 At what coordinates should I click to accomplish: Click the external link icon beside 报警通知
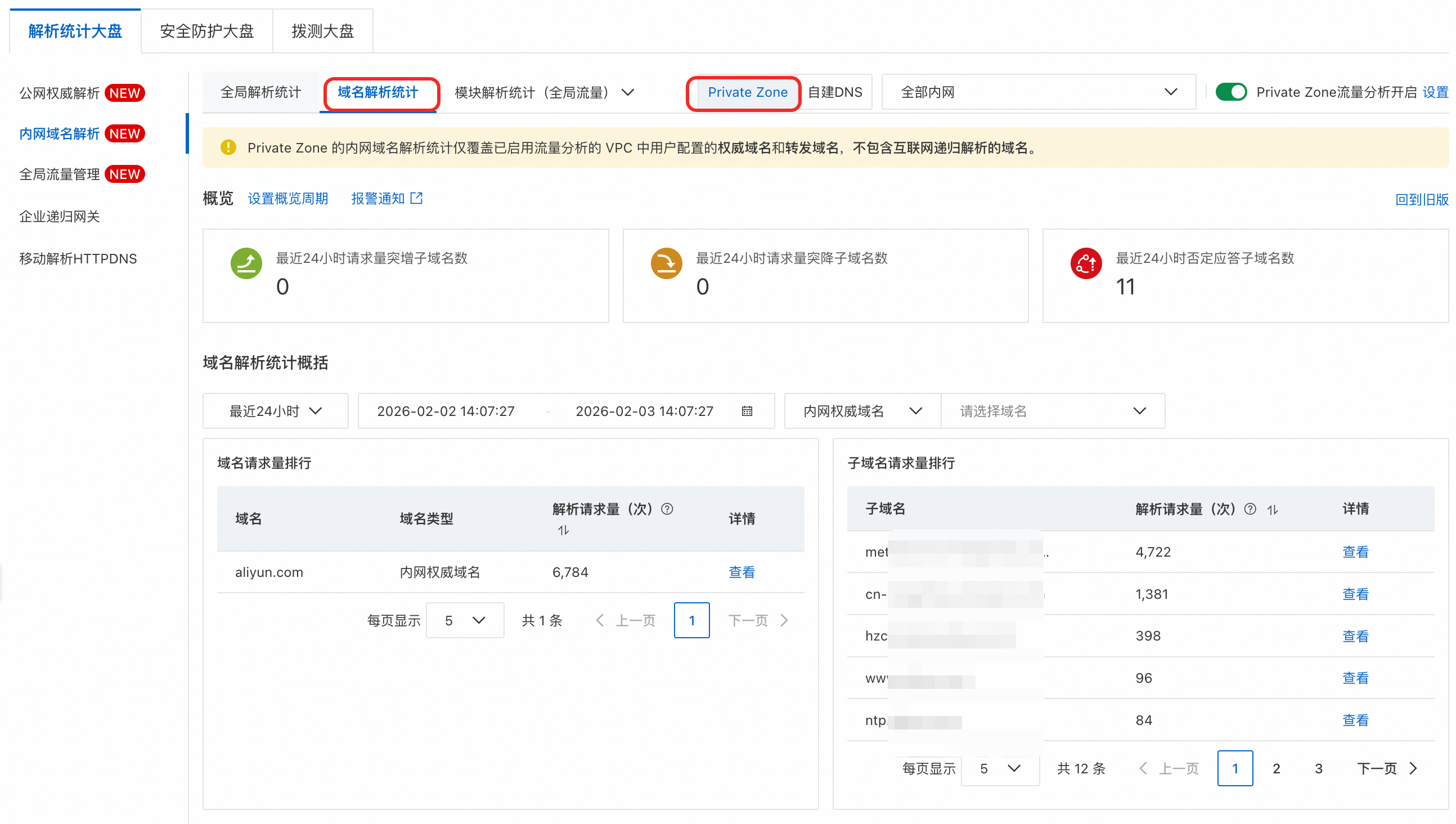coord(416,198)
